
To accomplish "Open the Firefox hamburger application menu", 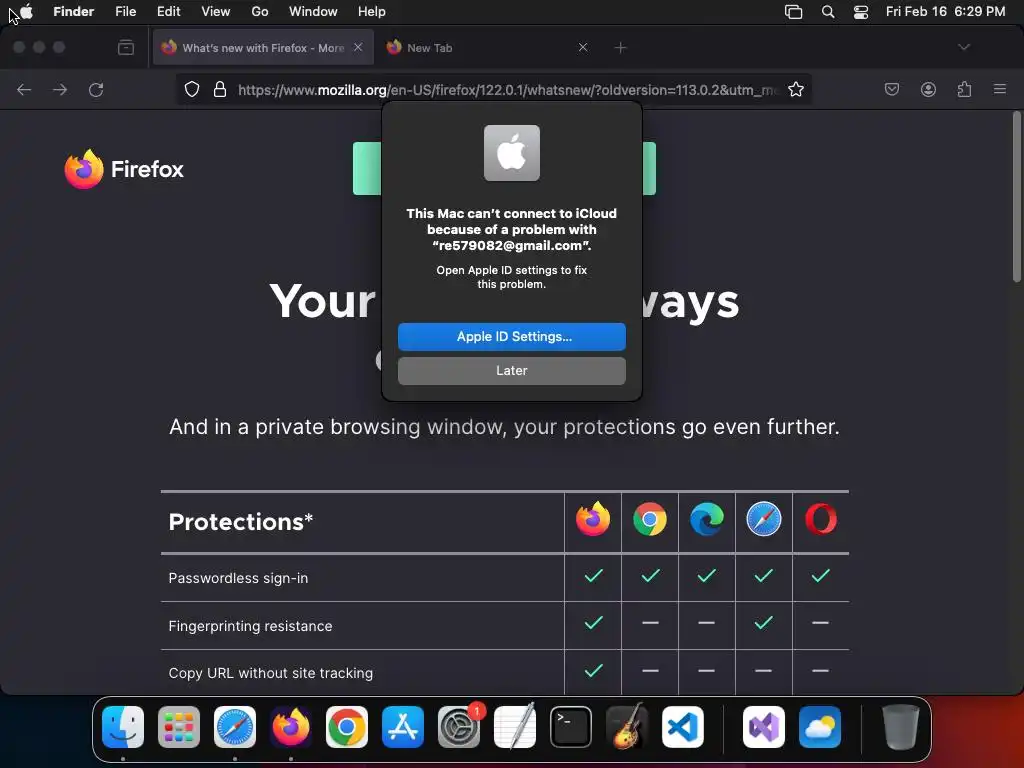I will (x=1000, y=89).
